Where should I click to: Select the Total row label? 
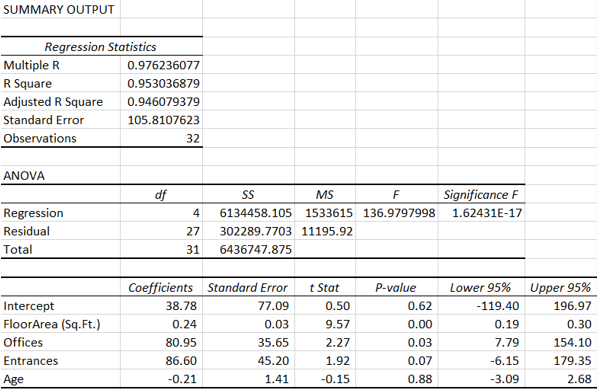(x=18, y=249)
